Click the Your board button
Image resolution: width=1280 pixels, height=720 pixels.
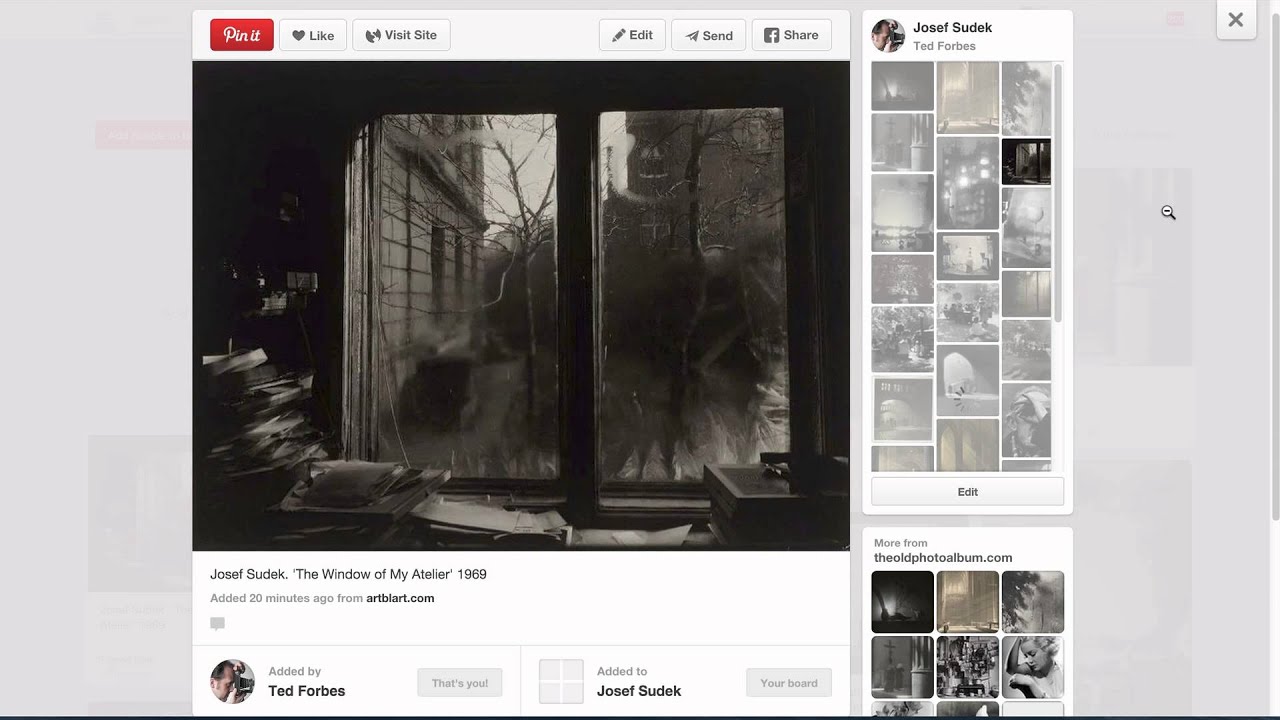tap(789, 683)
